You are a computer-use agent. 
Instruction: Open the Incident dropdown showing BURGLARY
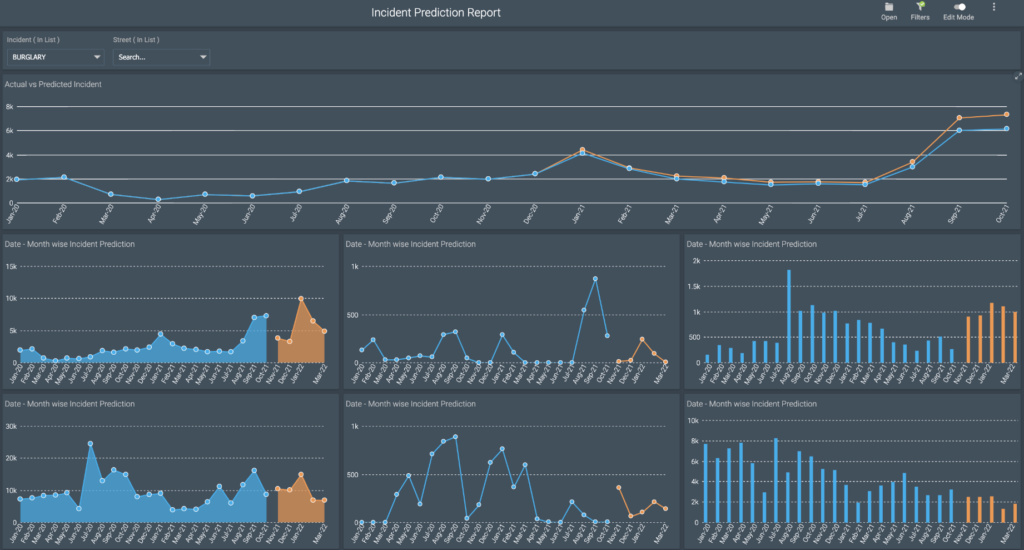55,57
